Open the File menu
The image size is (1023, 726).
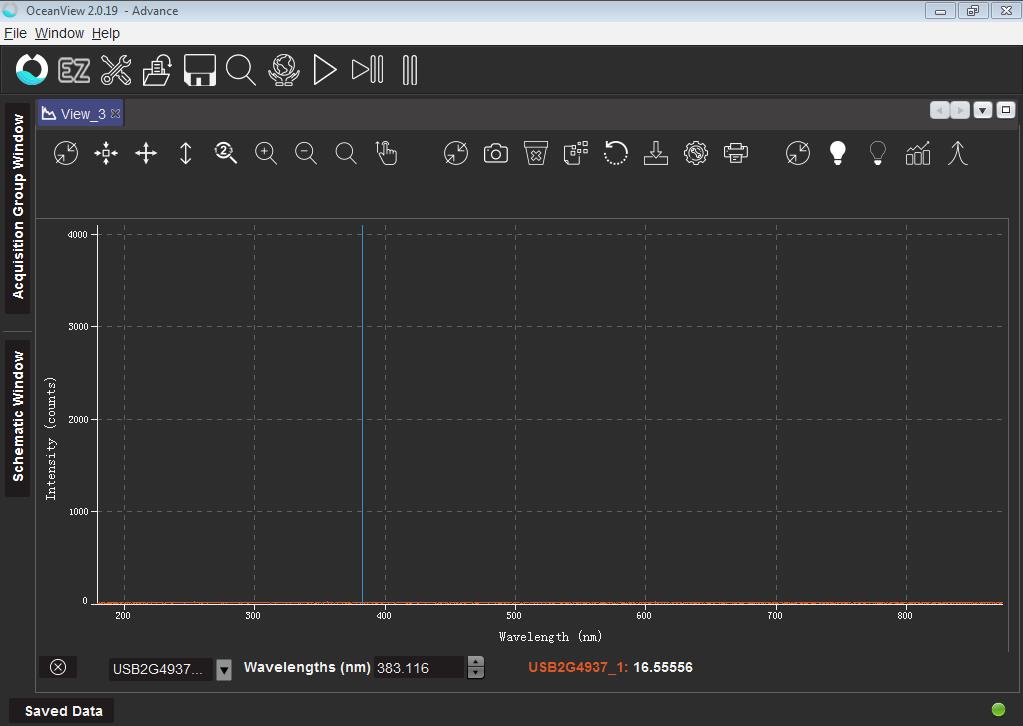15,33
